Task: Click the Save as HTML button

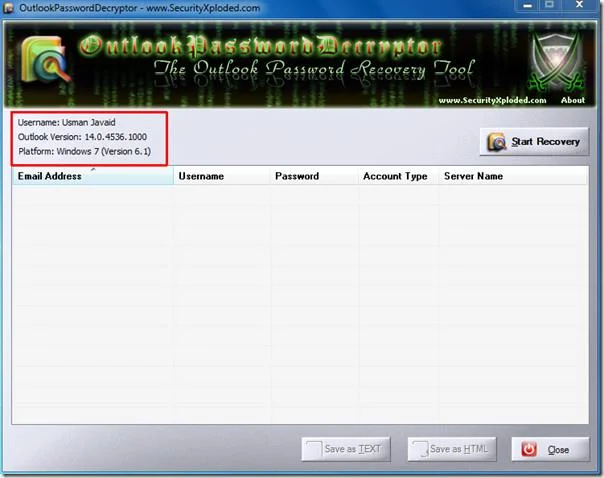Action: coord(452,449)
